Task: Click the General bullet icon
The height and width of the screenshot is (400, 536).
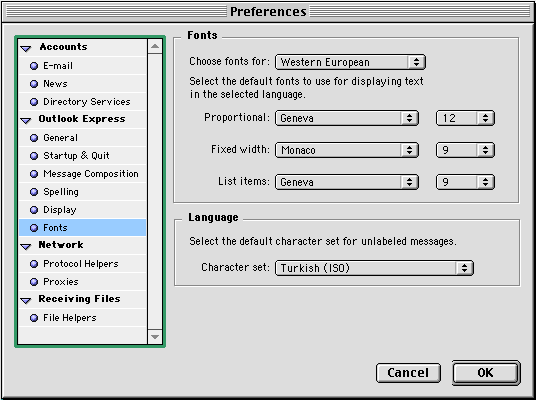Action: click(34, 138)
